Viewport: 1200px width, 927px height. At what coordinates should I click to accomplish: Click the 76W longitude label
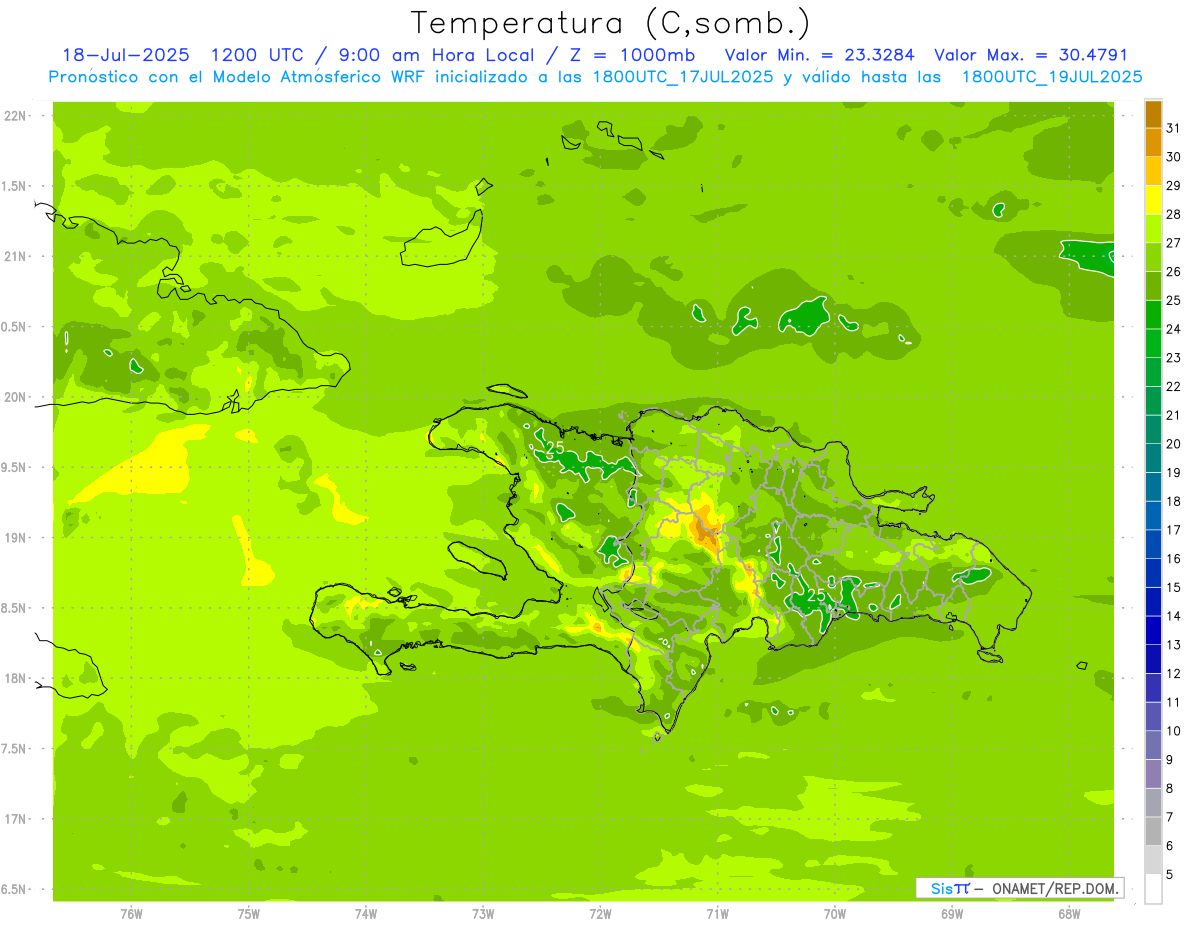(131, 914)
